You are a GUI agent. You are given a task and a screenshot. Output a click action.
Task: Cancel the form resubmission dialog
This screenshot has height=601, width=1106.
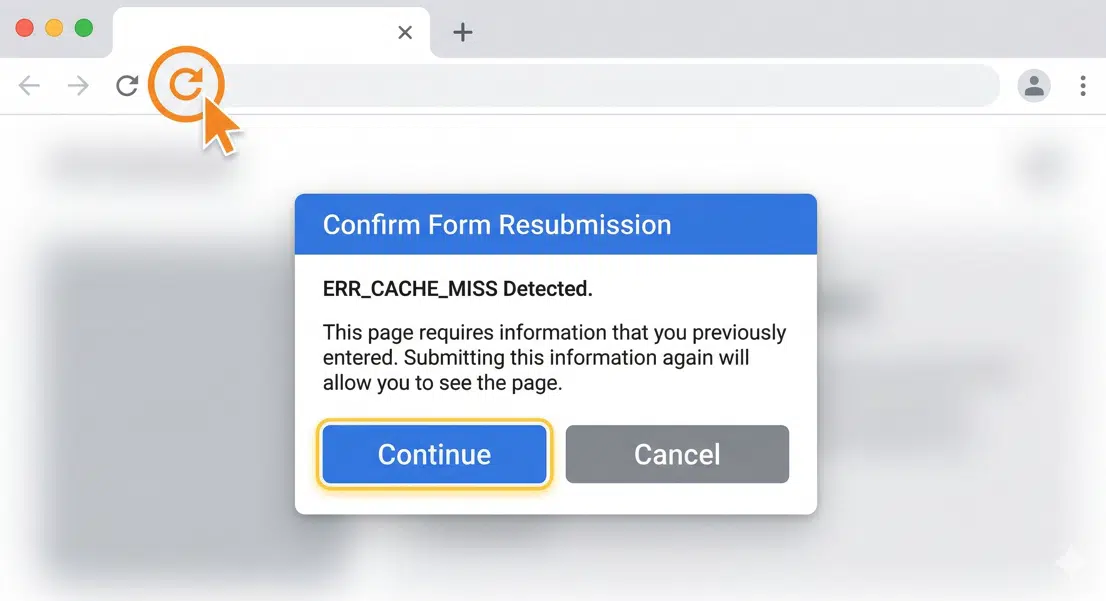point(677,454)
